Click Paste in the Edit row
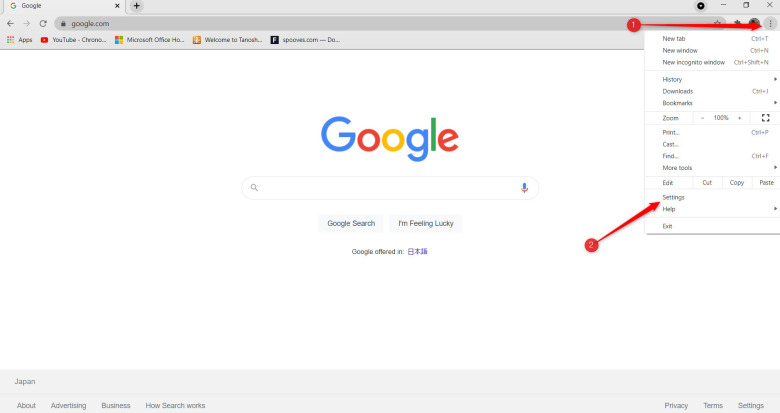Image resolution: width=780 pixels, height=413 pixels. (766, 183)
